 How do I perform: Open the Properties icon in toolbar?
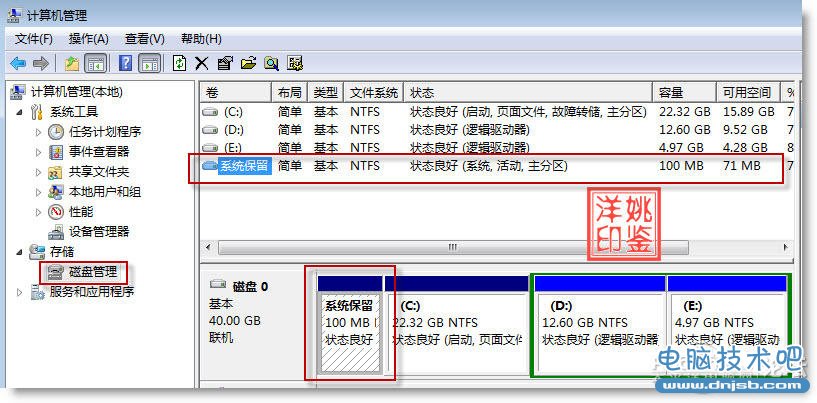tap(225, 64)
